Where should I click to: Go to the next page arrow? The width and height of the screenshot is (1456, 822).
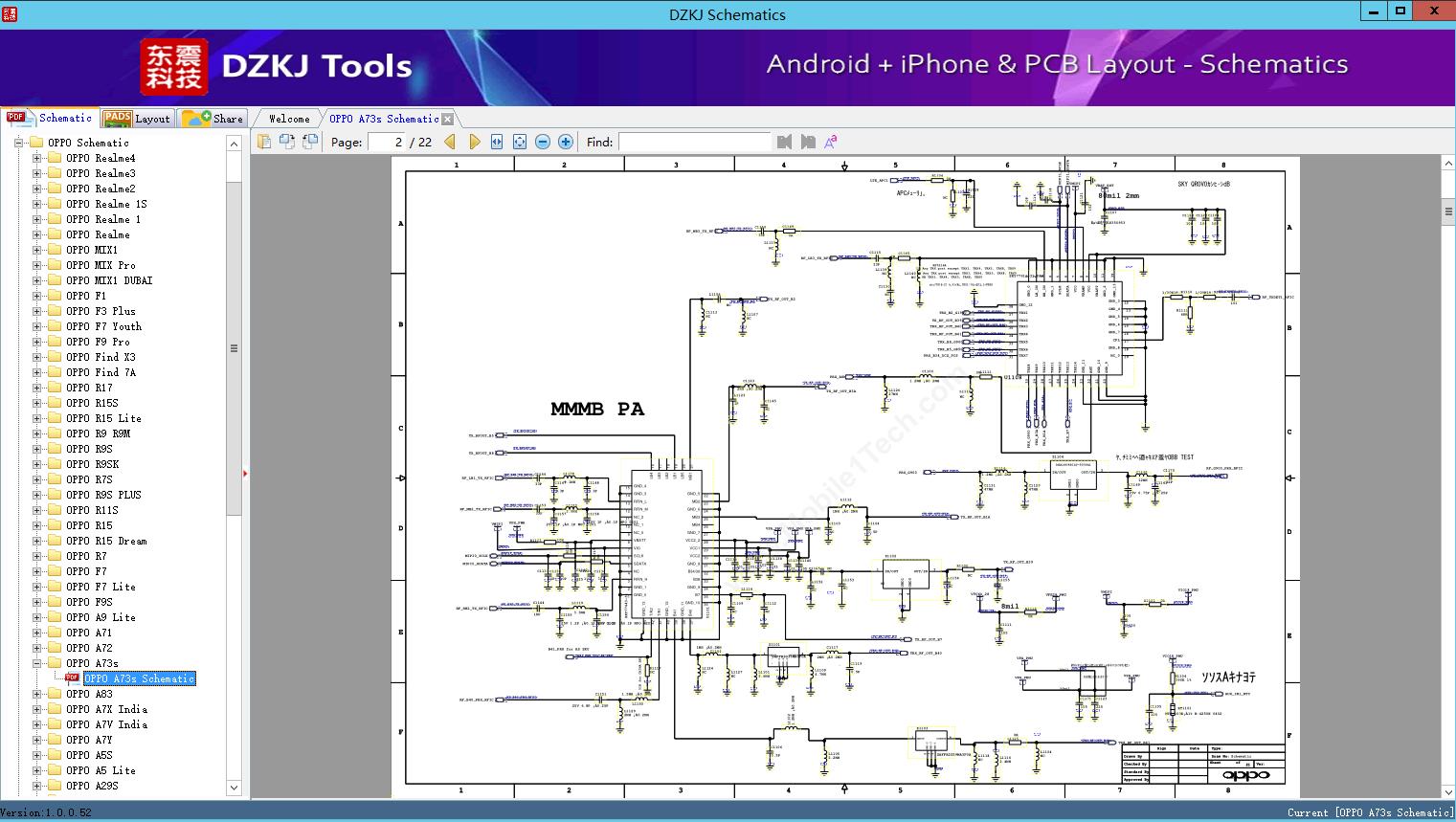[474, 142]
